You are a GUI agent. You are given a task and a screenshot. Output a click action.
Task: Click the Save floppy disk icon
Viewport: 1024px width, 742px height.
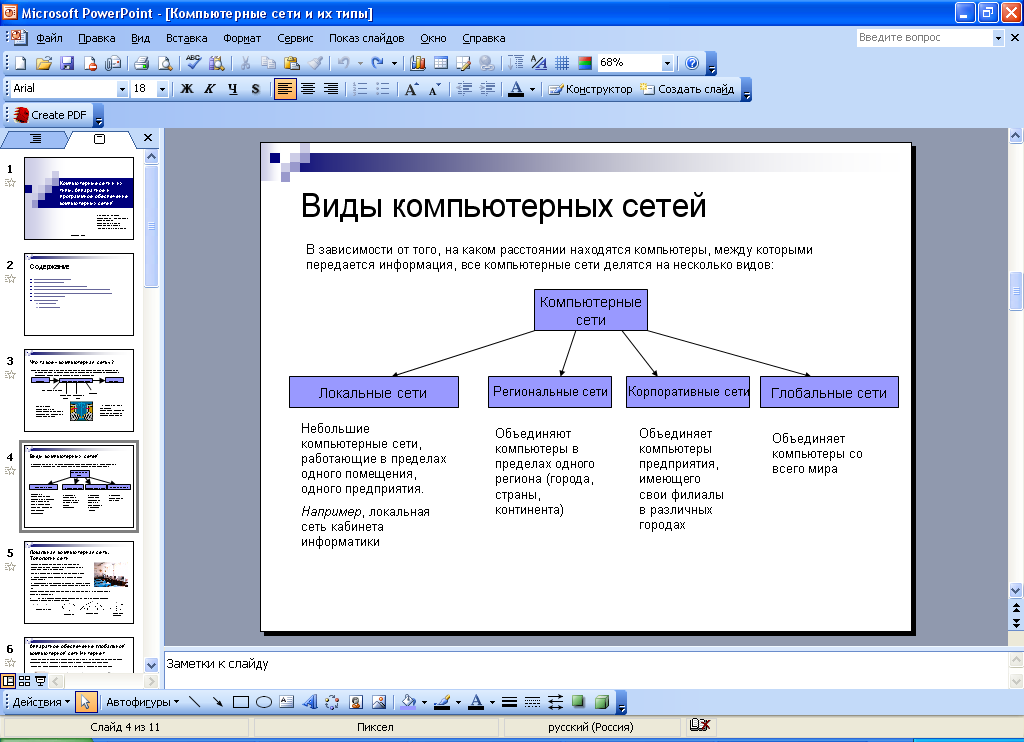pos(67,63)
